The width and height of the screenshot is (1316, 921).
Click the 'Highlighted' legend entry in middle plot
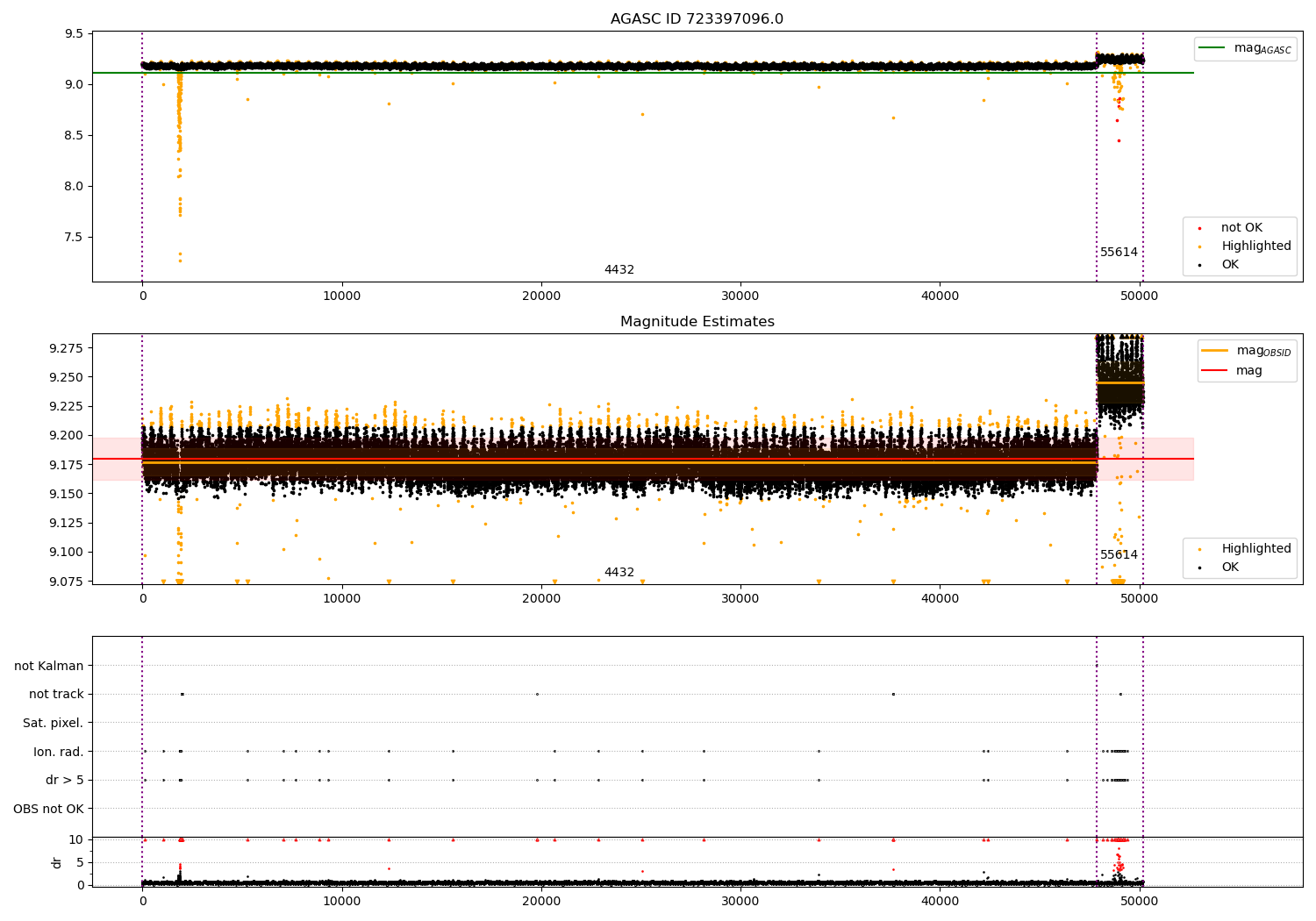tap(1255, 549)
